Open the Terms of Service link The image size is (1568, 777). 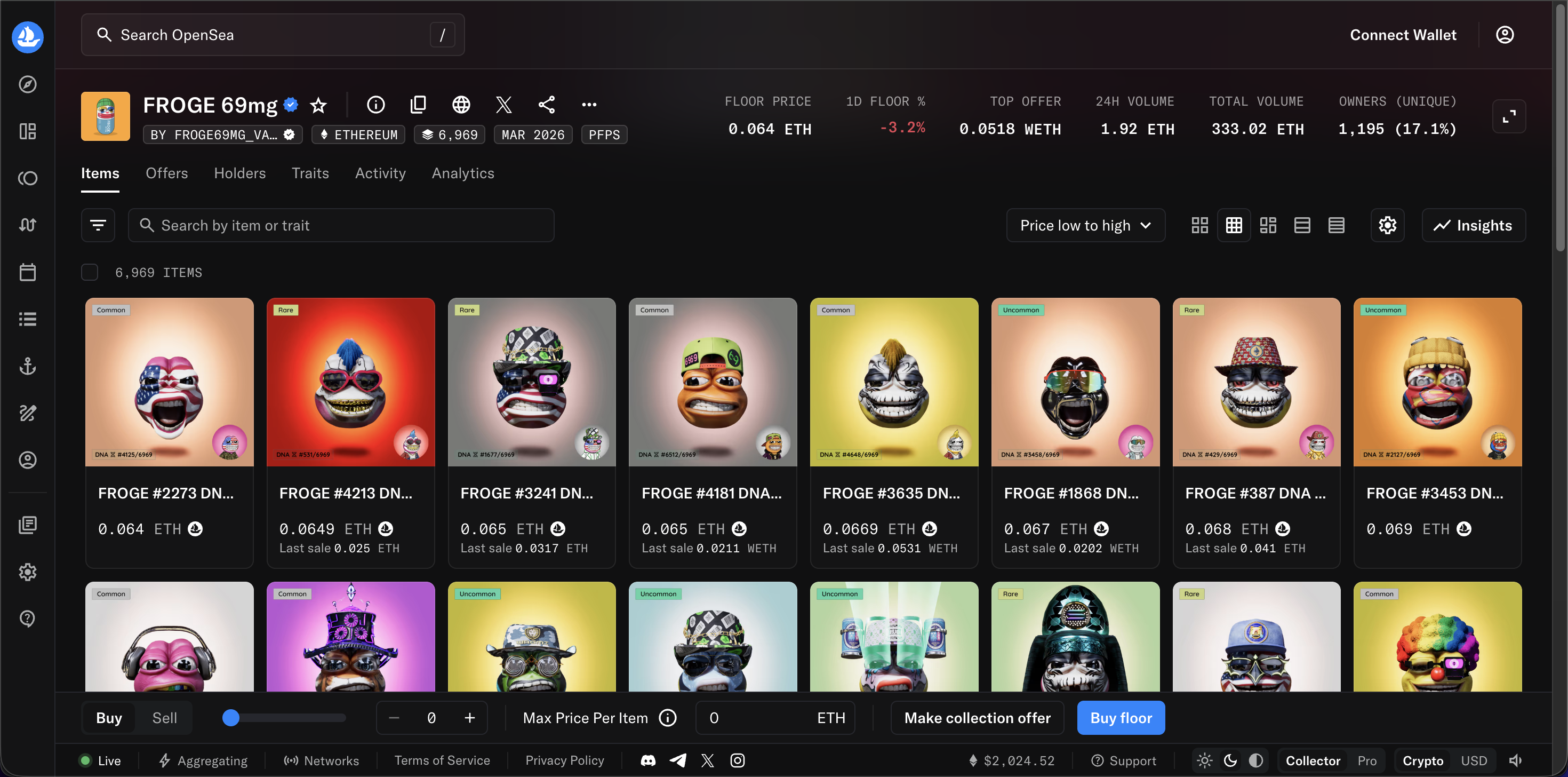(x=442, y=760)
